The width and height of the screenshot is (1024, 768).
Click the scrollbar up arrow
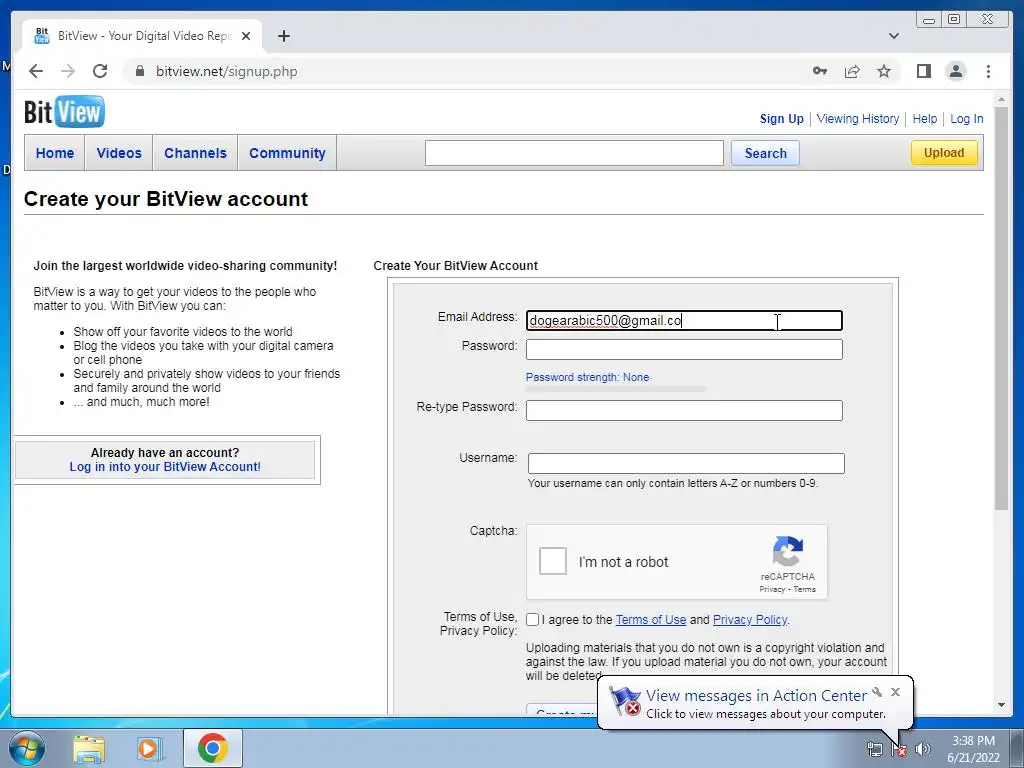(1001, 100)
